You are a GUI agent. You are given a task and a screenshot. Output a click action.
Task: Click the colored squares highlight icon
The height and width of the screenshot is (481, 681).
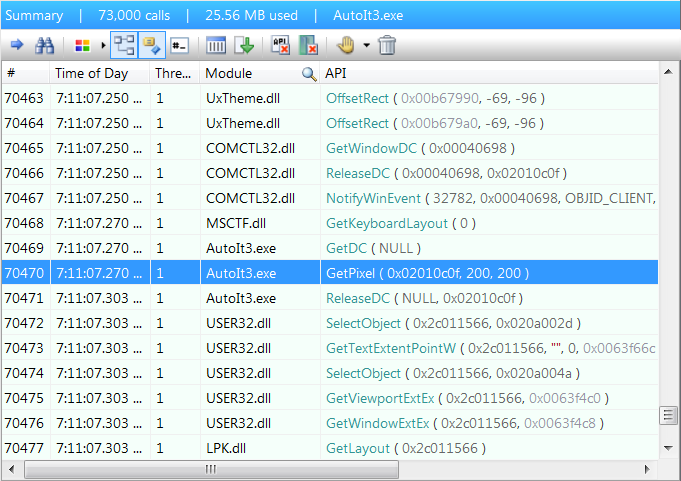pos(82,45)
